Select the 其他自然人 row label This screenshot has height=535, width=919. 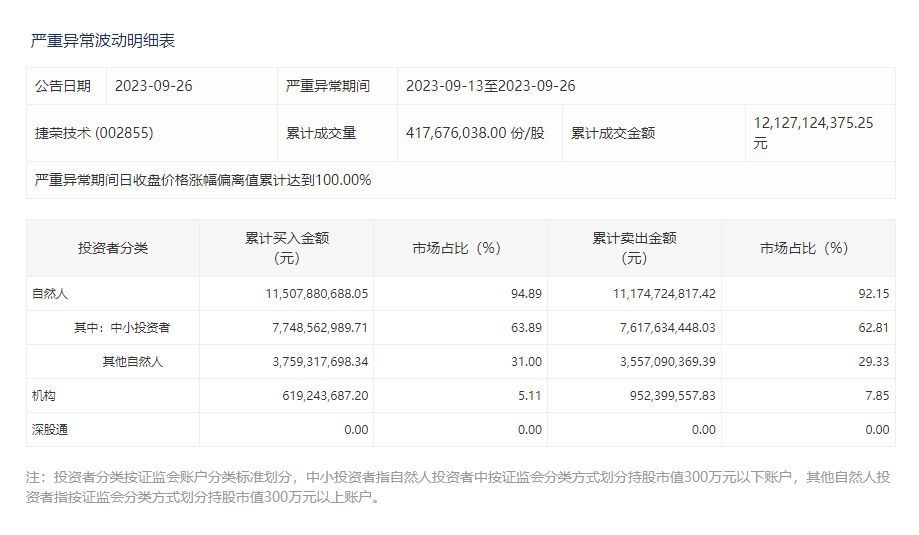click(132, 362)
